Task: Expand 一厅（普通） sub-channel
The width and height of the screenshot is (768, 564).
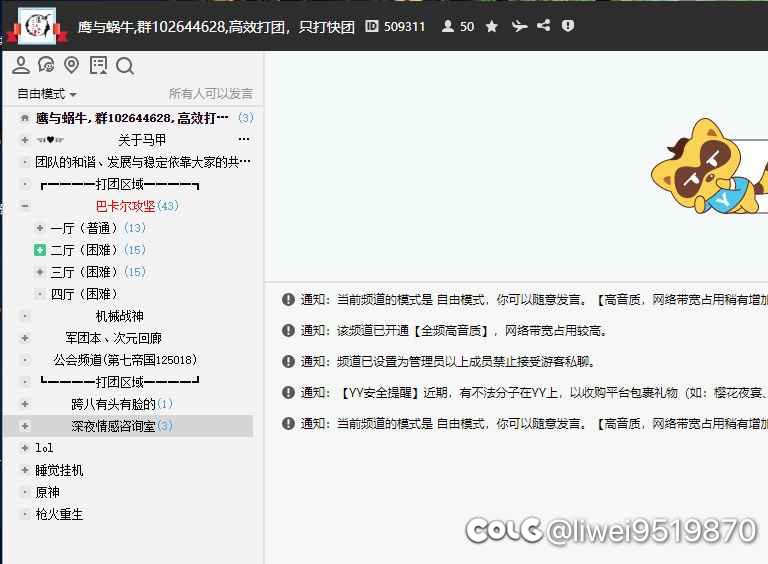Action: tap(40, 228)
